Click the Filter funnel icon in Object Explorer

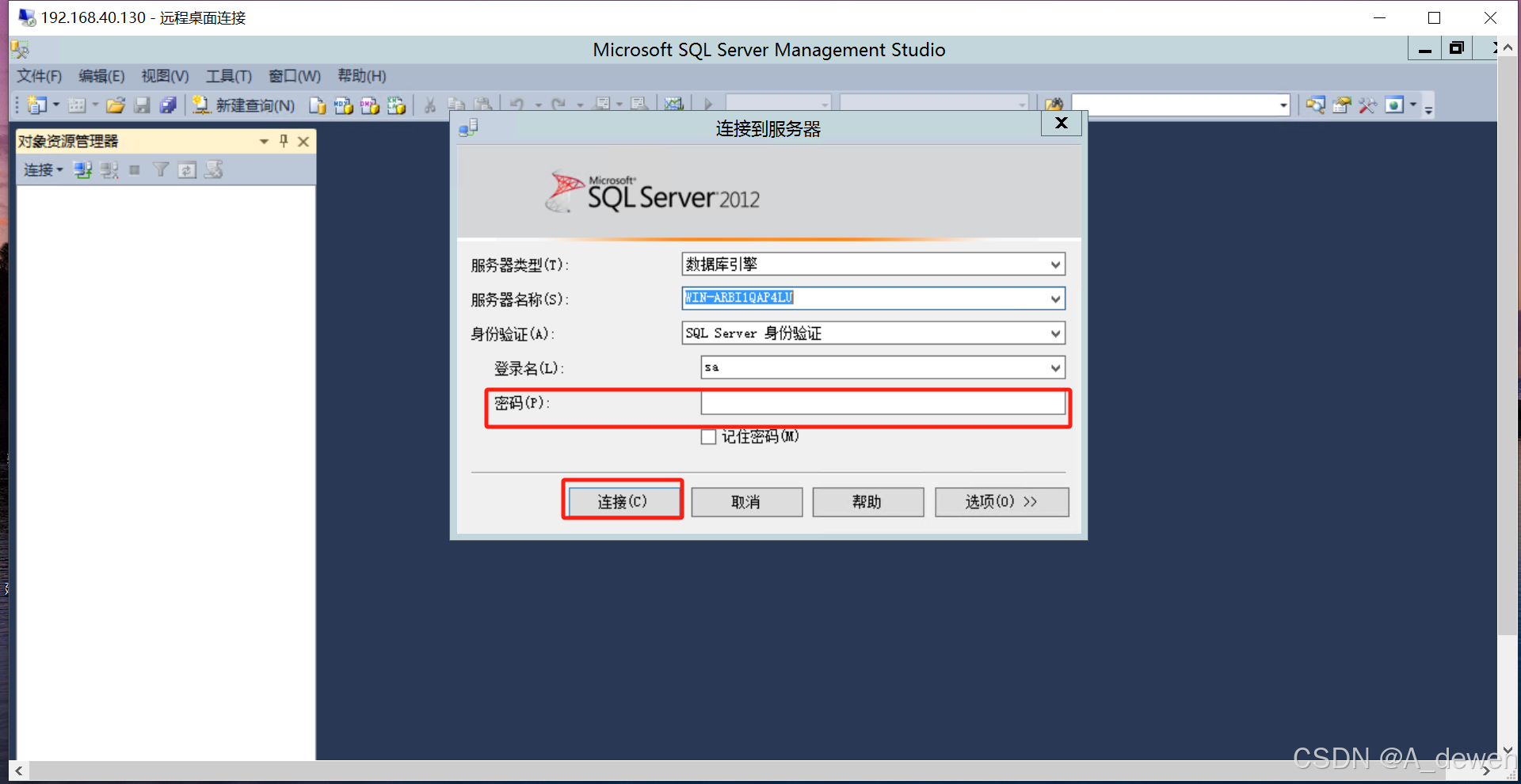pos(161,169)
